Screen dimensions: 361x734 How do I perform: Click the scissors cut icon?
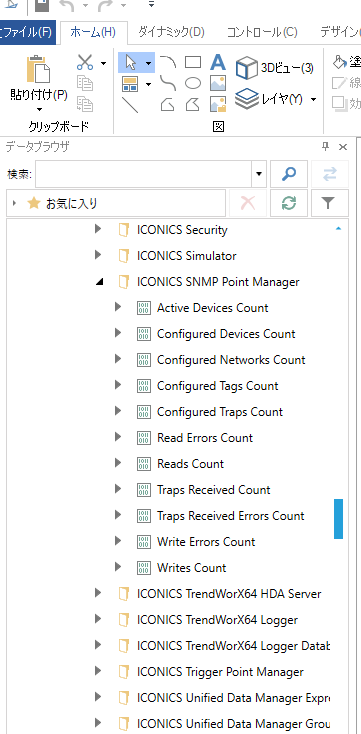pyautogui.click(x=85, y=62)
